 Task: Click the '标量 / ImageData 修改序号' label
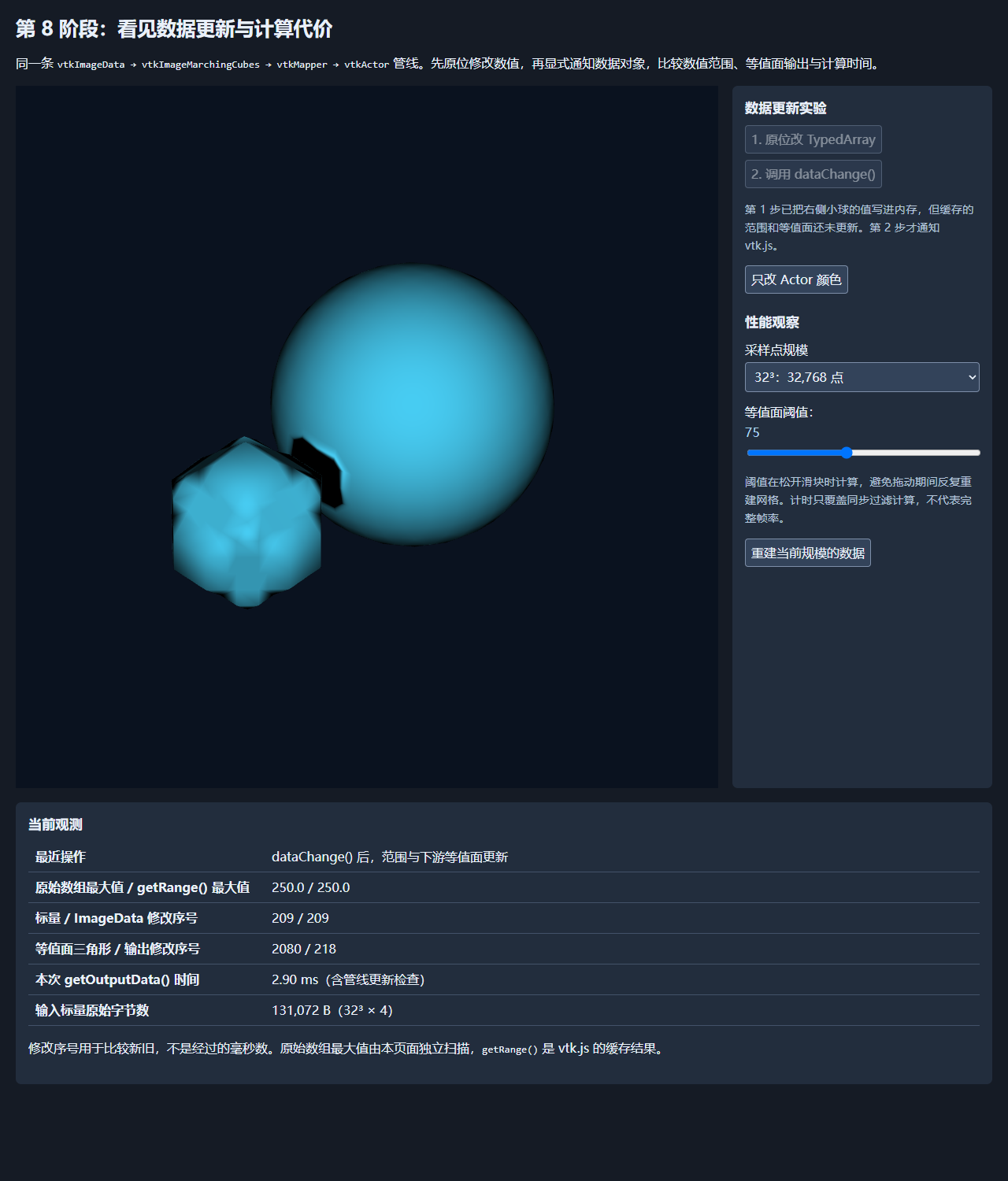pyautogui.click(x=117, y=918)
